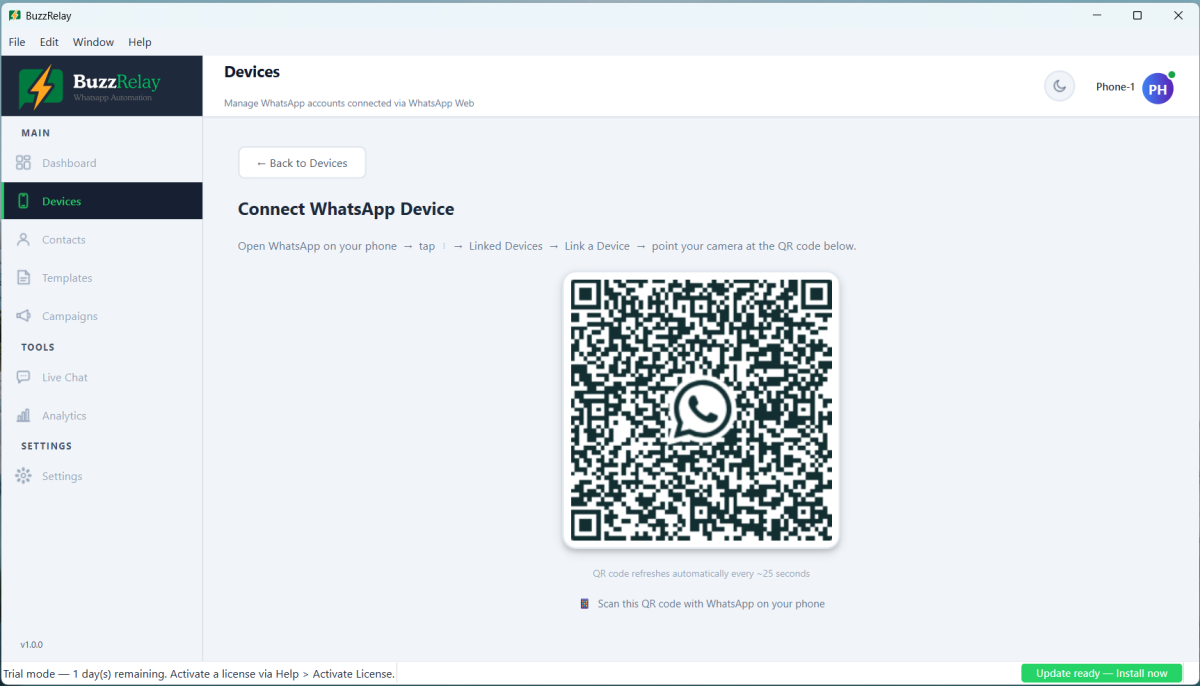Click Back to Devices button
Image resolution: width=1200 pixels, height=686 pixels.
click(302, 163)
